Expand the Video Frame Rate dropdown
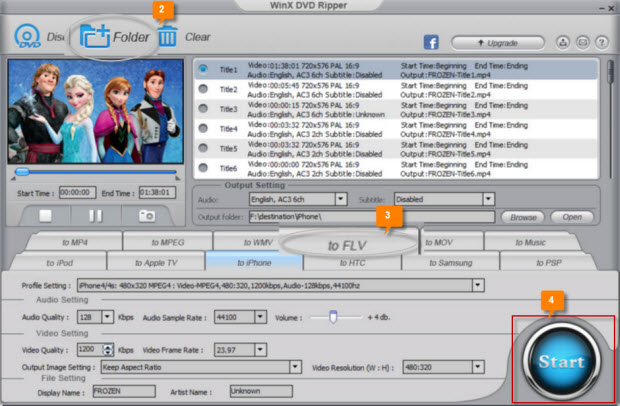 pos(260,349)
